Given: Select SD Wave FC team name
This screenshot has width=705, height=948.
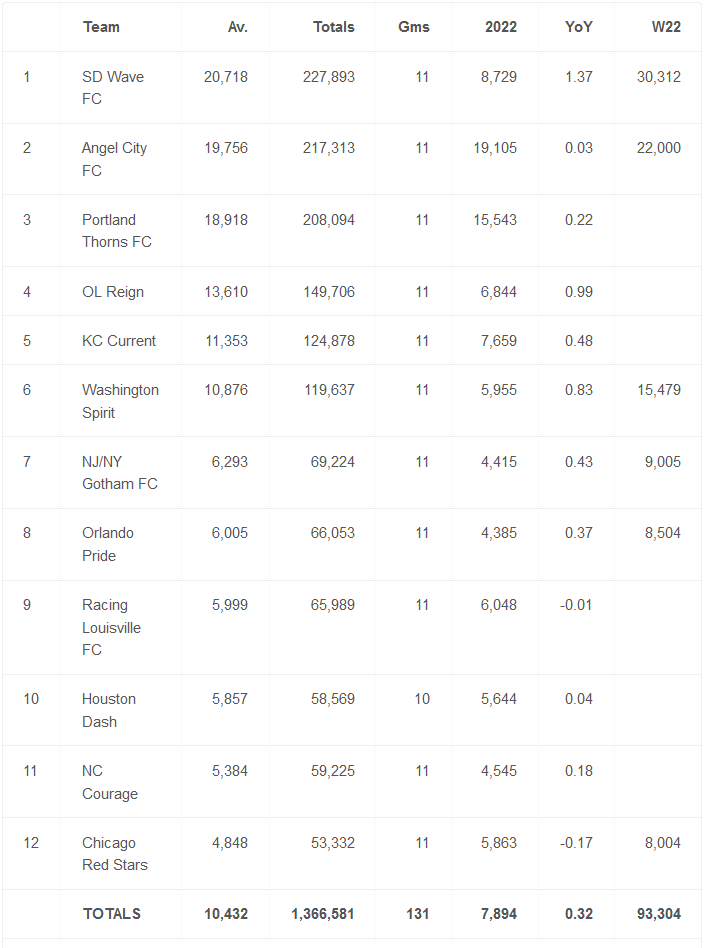Looking at the screenshot, I should pos(113,88).
